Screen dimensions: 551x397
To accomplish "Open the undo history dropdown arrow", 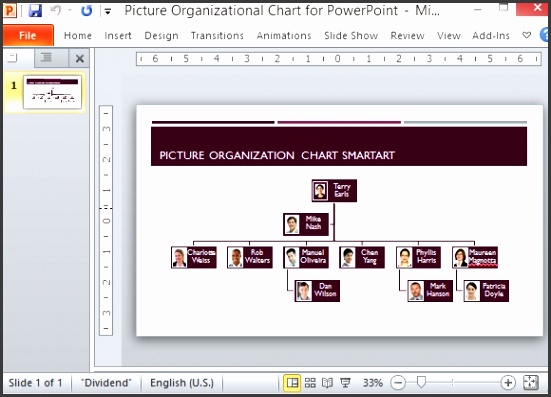I will click(x=70, y=11).
